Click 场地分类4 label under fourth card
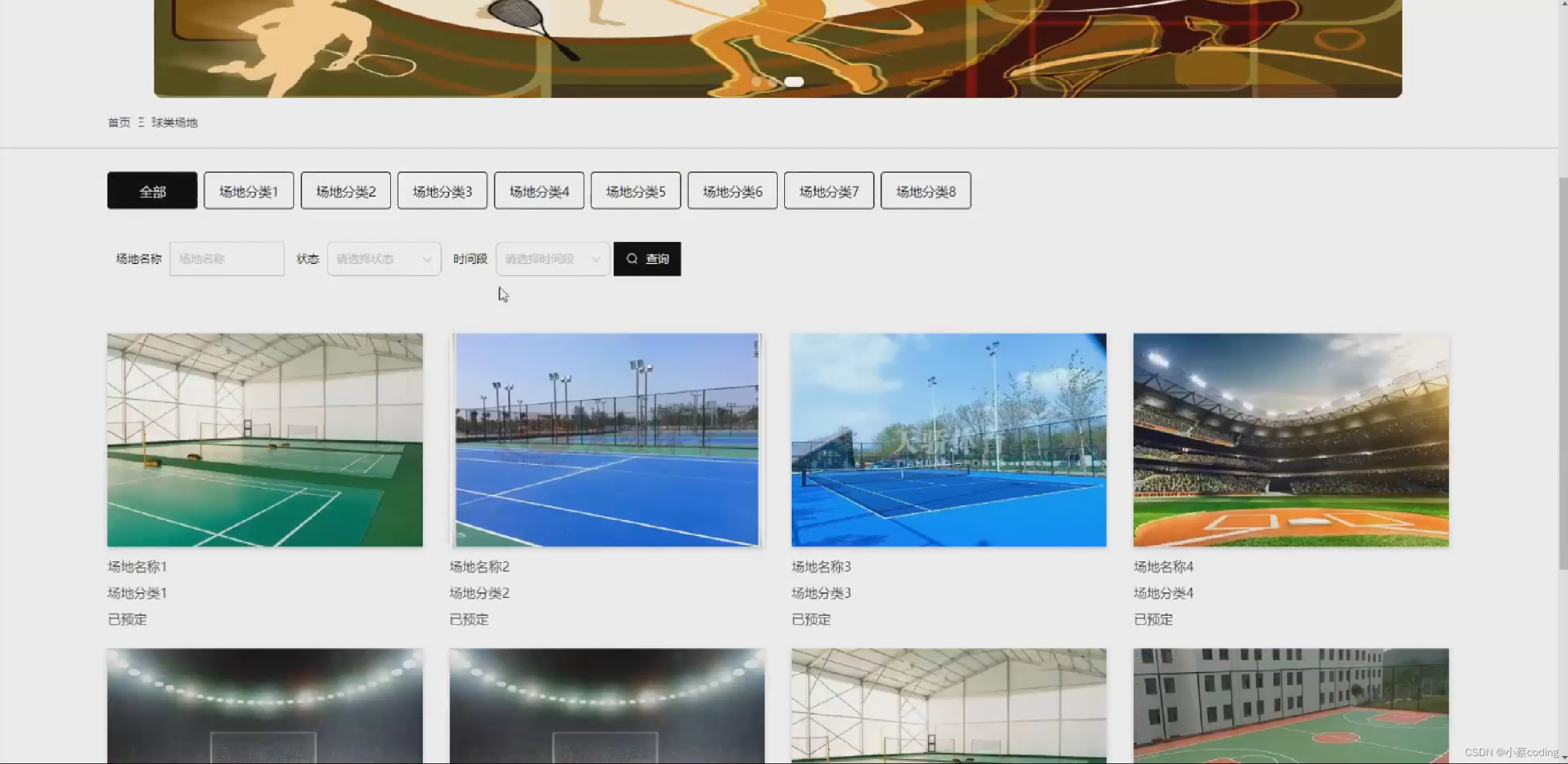The height and width of the screenshot is (764, 1568). click(1163, 593)
